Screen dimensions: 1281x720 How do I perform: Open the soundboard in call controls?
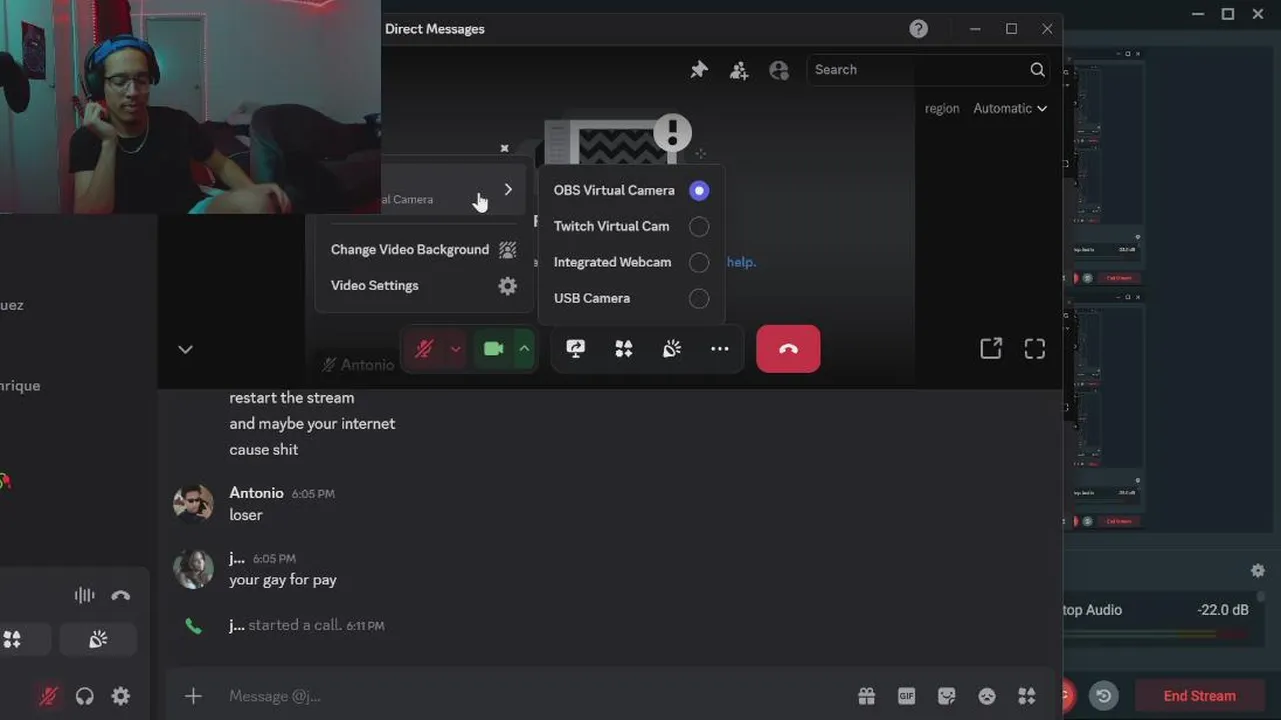pos(672,349)
